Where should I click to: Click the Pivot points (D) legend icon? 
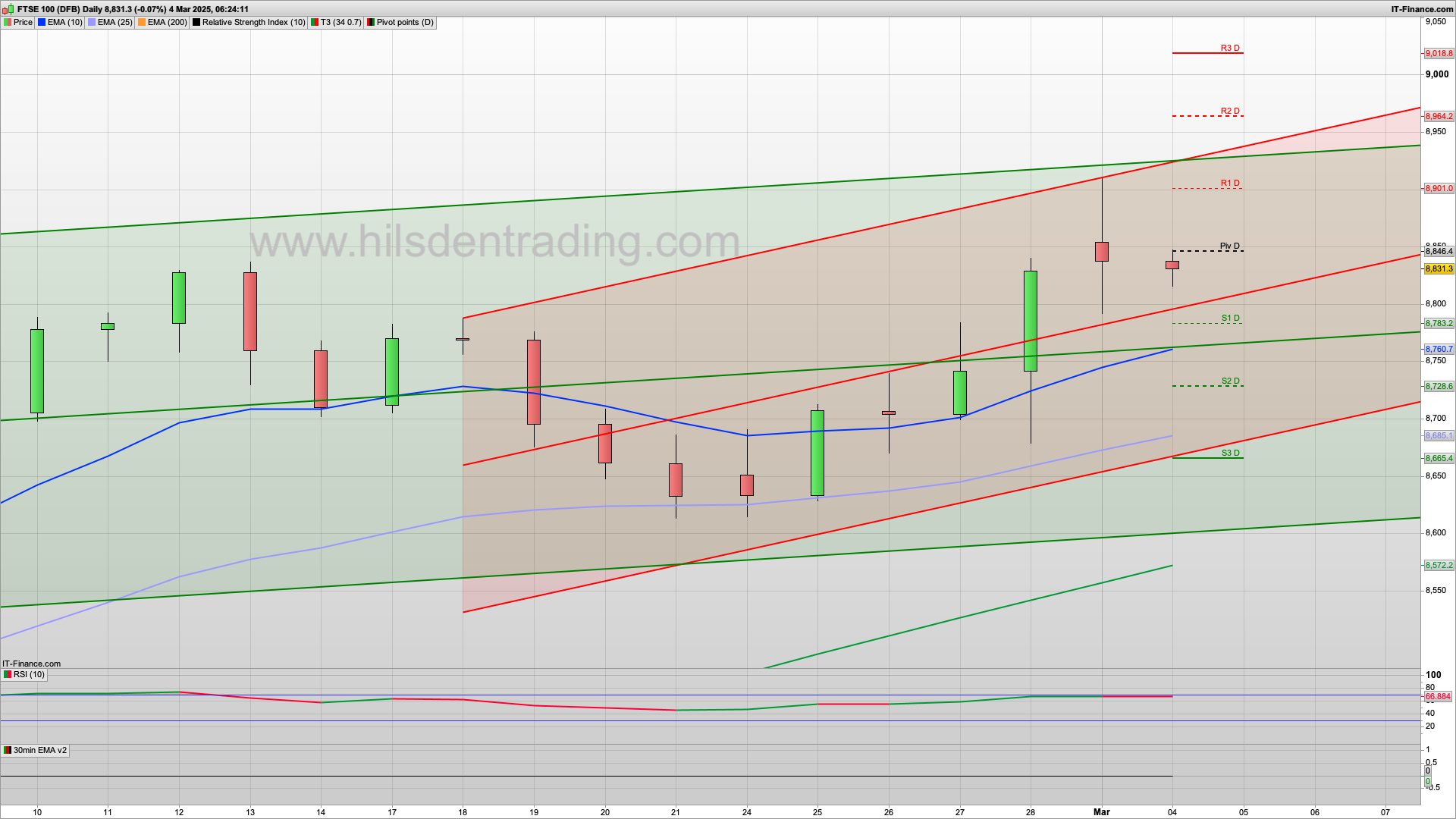(x=371, y=22)
